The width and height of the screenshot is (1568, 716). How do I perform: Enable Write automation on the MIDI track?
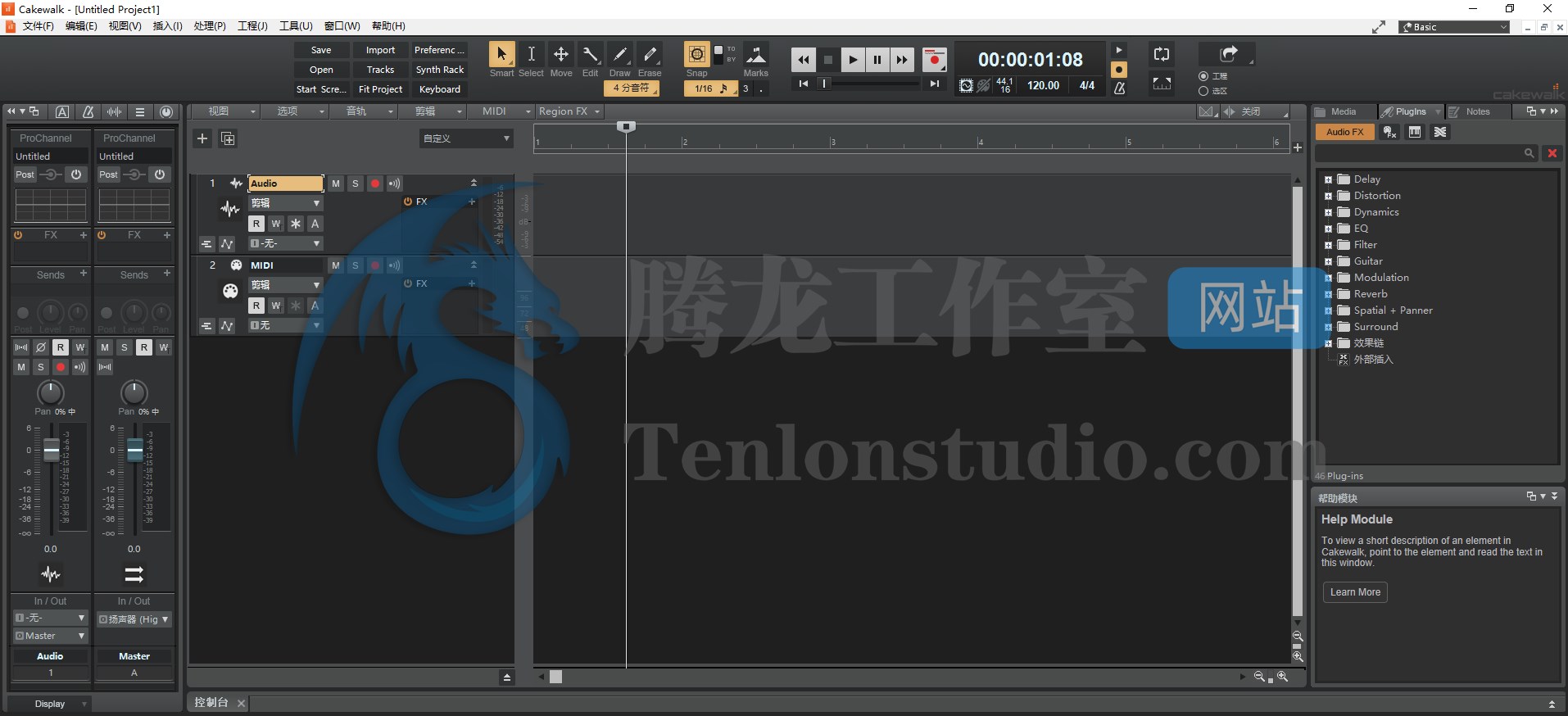(x=276, y=306)
